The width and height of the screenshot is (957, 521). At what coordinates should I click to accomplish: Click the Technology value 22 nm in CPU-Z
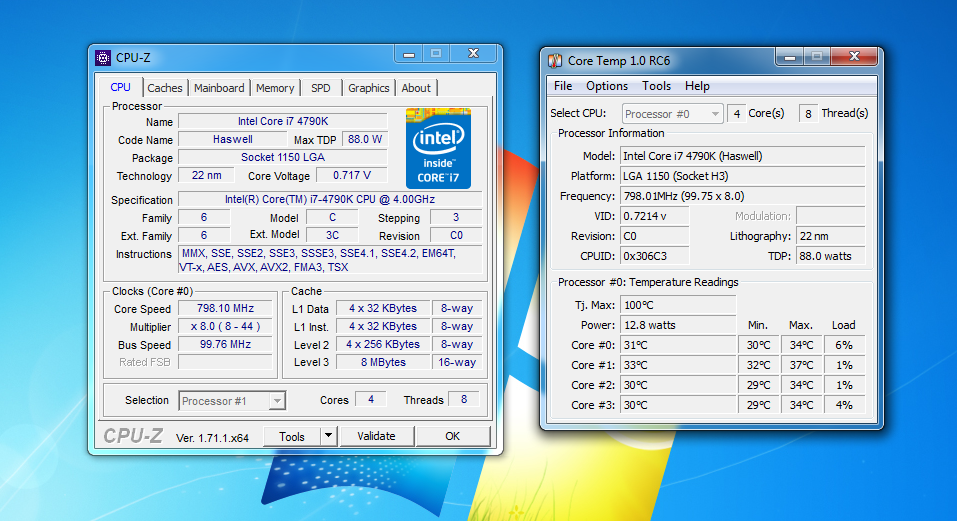pyautogui.click(x=206, y=176)
